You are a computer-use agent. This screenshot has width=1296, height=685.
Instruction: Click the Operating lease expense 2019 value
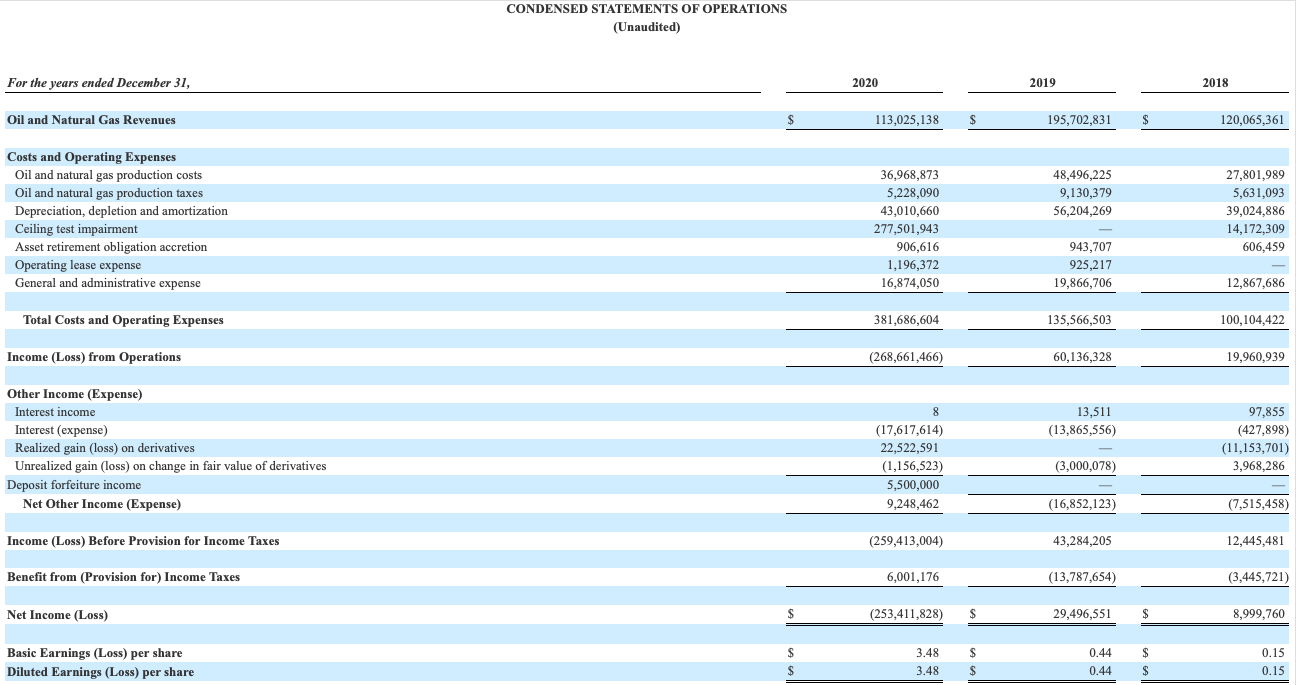tap(1089, 265)
